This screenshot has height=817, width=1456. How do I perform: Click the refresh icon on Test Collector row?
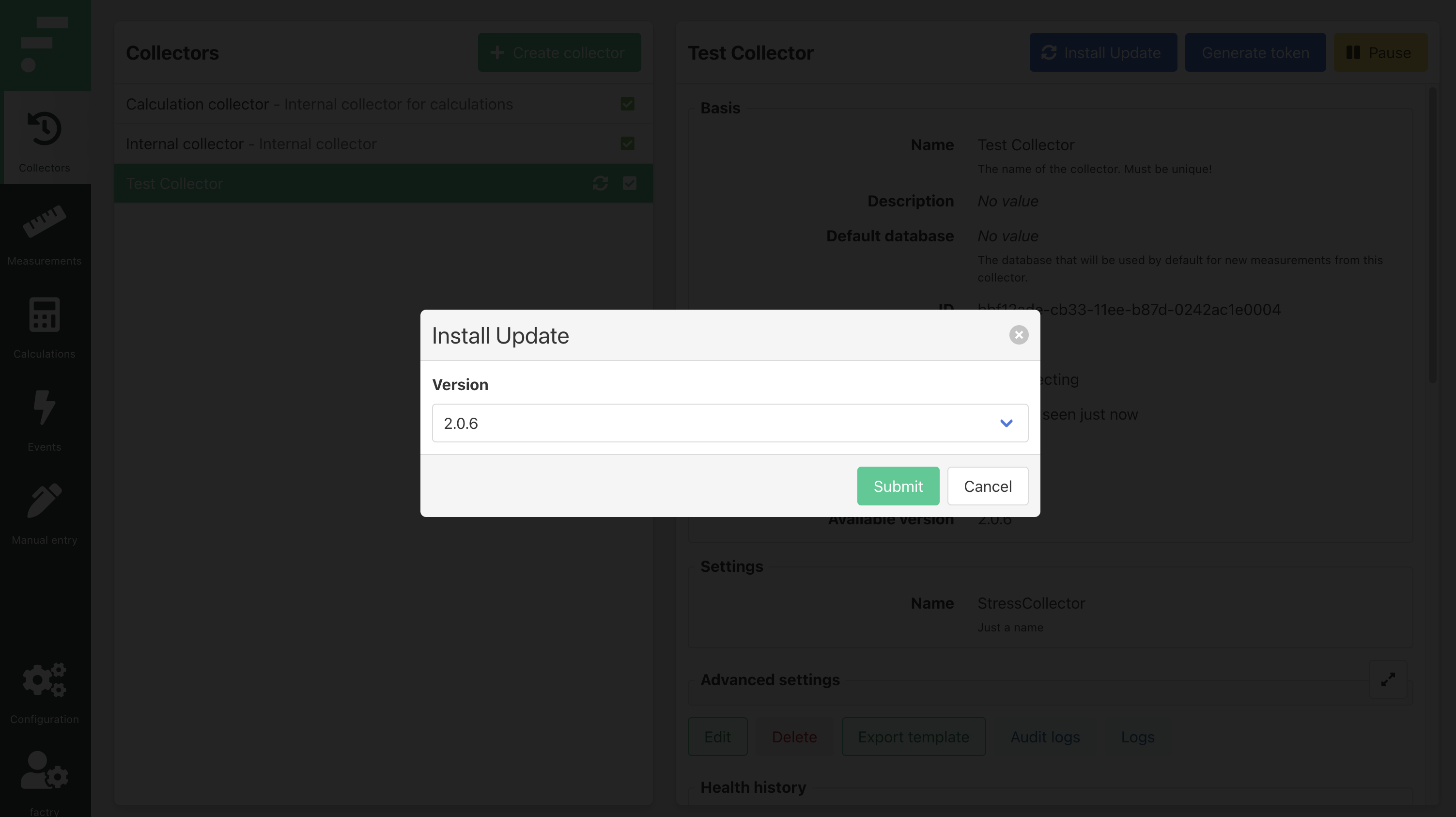click(600, 183)
